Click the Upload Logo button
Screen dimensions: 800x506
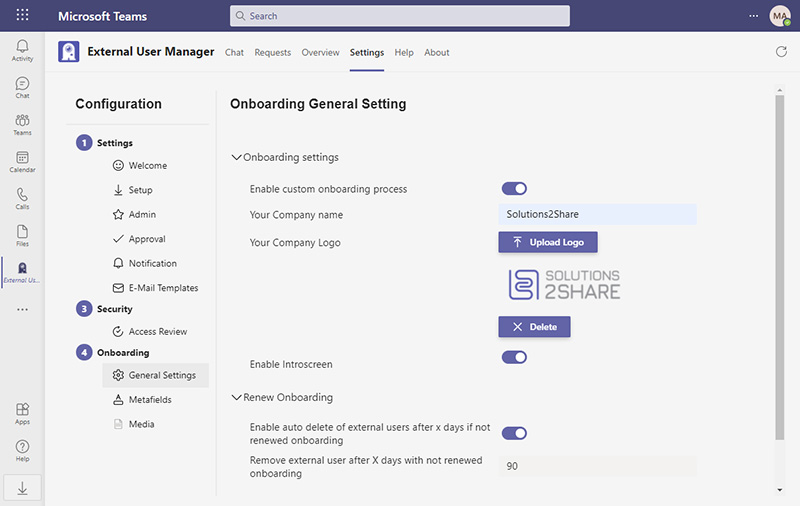[548, 242]
